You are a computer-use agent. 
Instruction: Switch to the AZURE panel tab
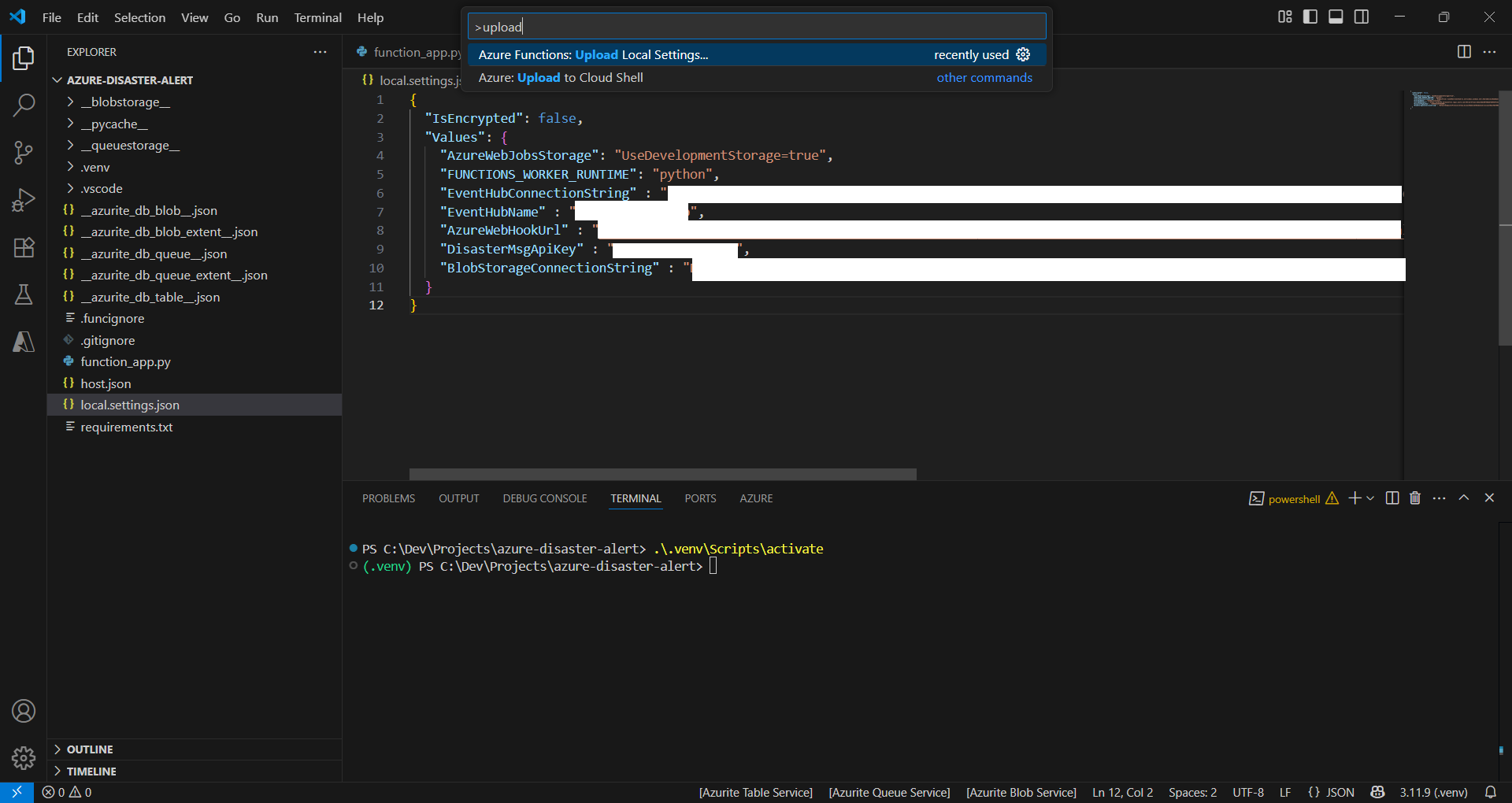[x=756, y=498]
